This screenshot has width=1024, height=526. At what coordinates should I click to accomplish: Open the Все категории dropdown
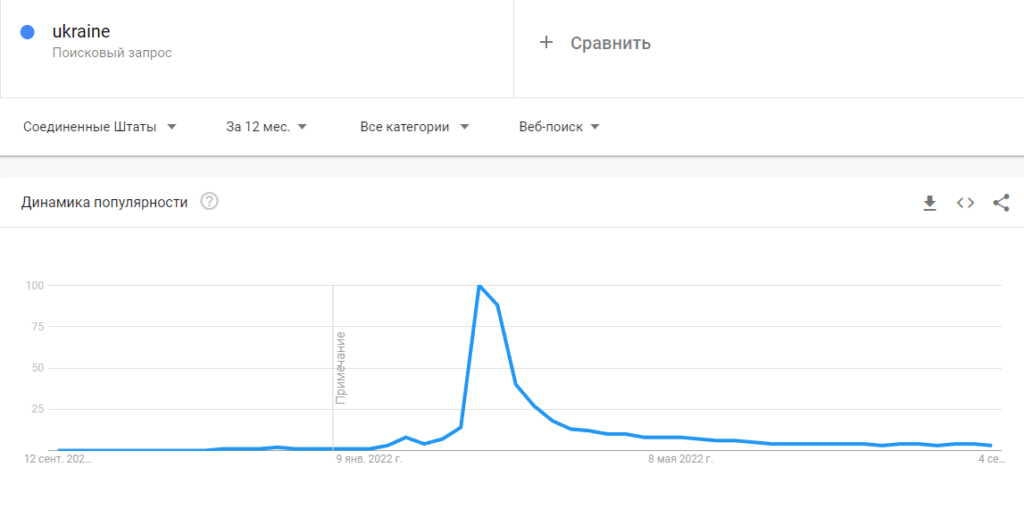pyautogui.click(x=415, y=127)
